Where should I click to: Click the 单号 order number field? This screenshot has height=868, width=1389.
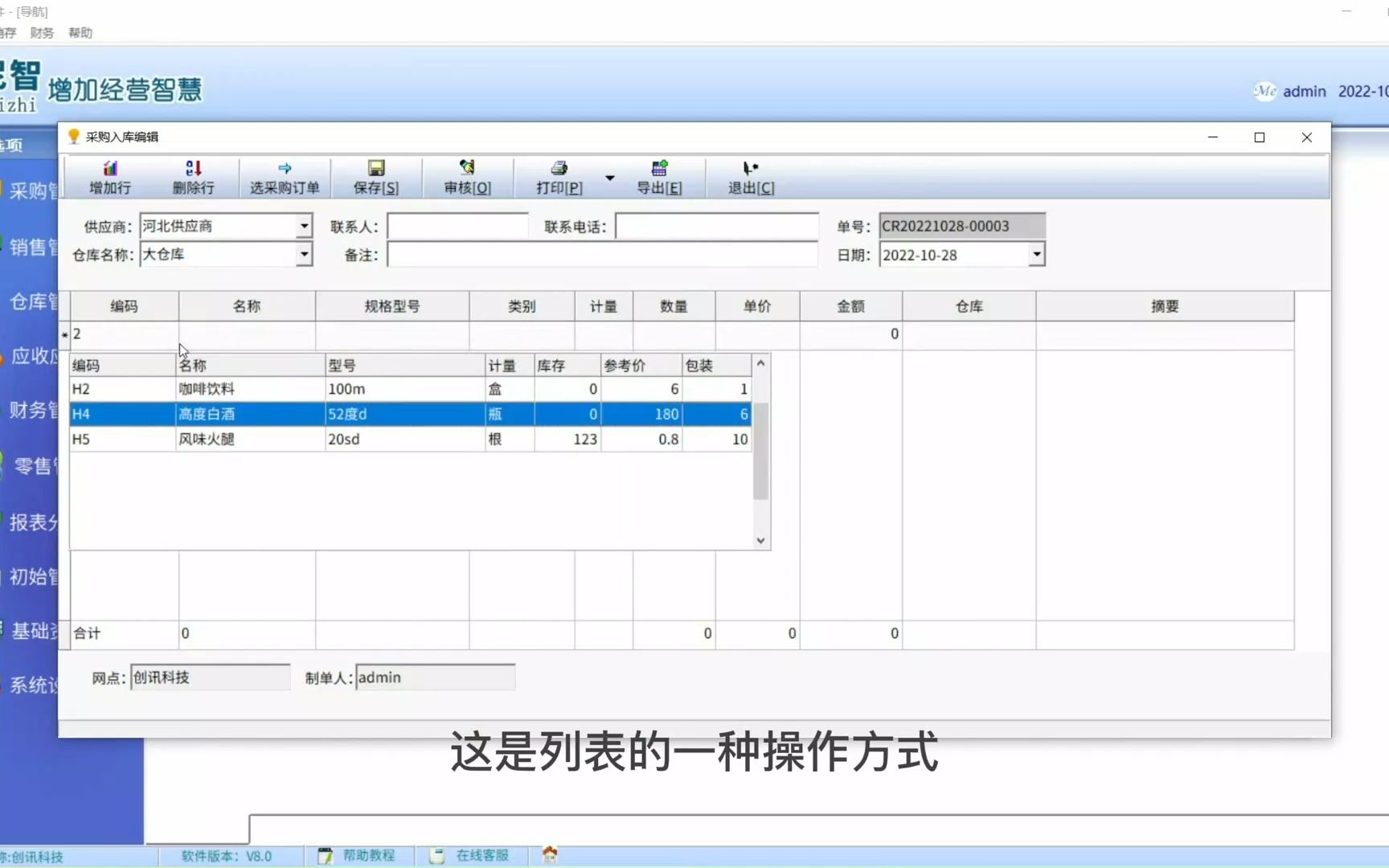coord(962,227)
